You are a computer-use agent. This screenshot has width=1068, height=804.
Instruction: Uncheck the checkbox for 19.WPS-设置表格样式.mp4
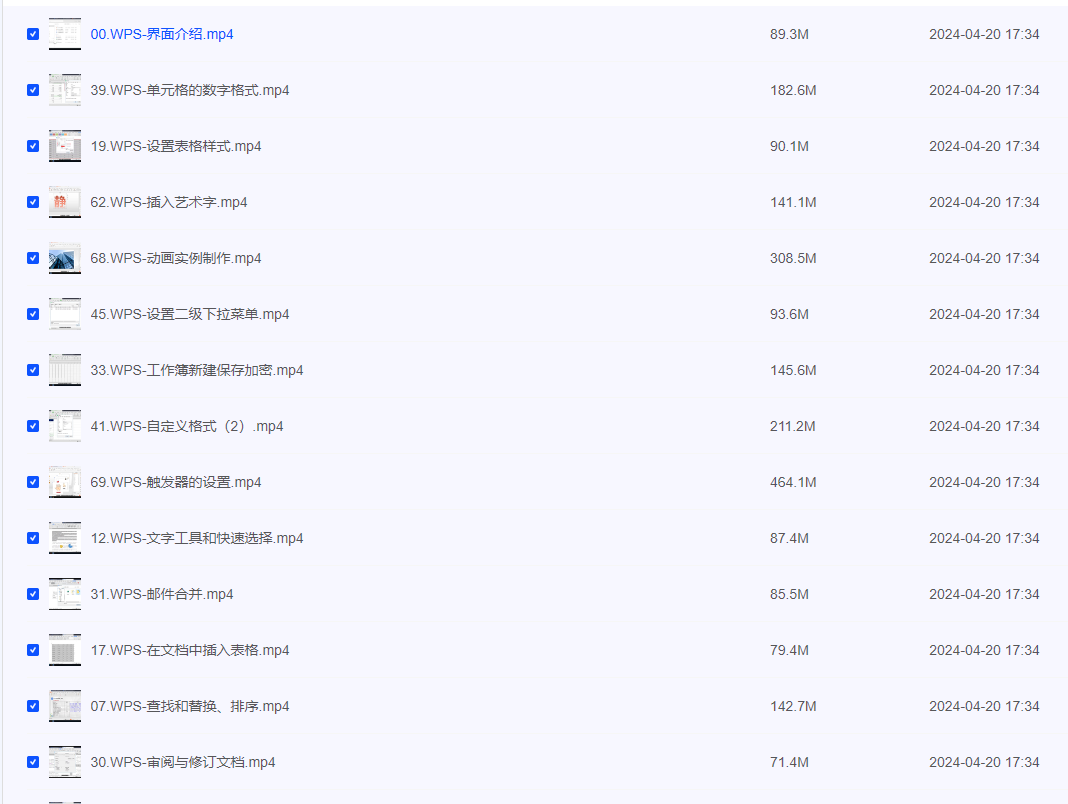33,146
